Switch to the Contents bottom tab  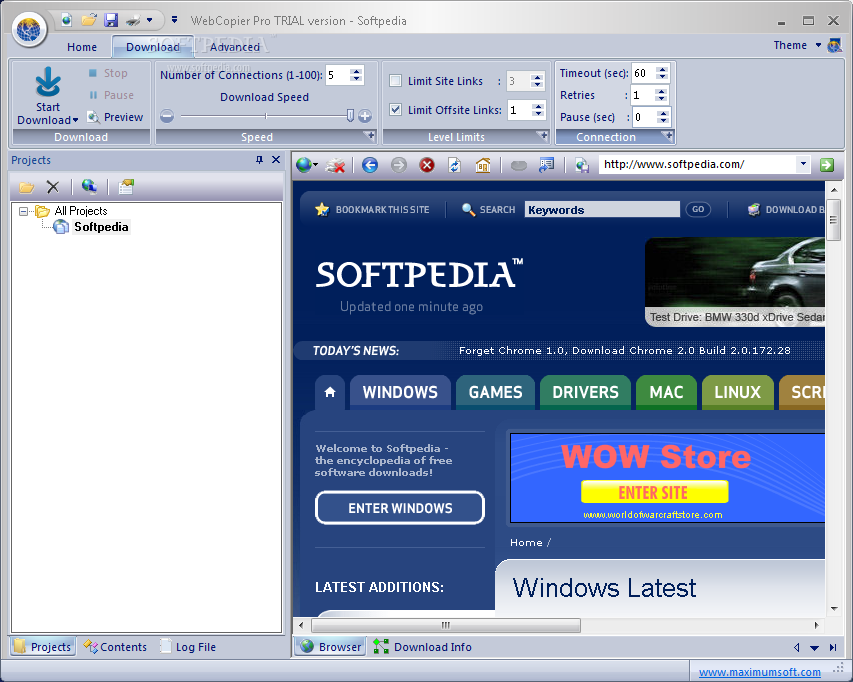coord(115,647)
